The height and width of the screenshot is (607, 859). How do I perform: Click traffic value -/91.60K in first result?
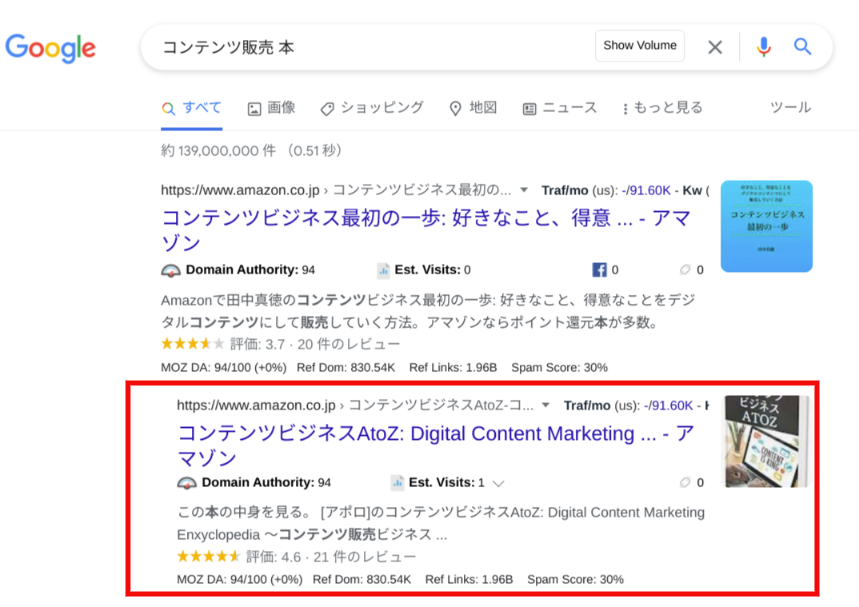point(646,190)
